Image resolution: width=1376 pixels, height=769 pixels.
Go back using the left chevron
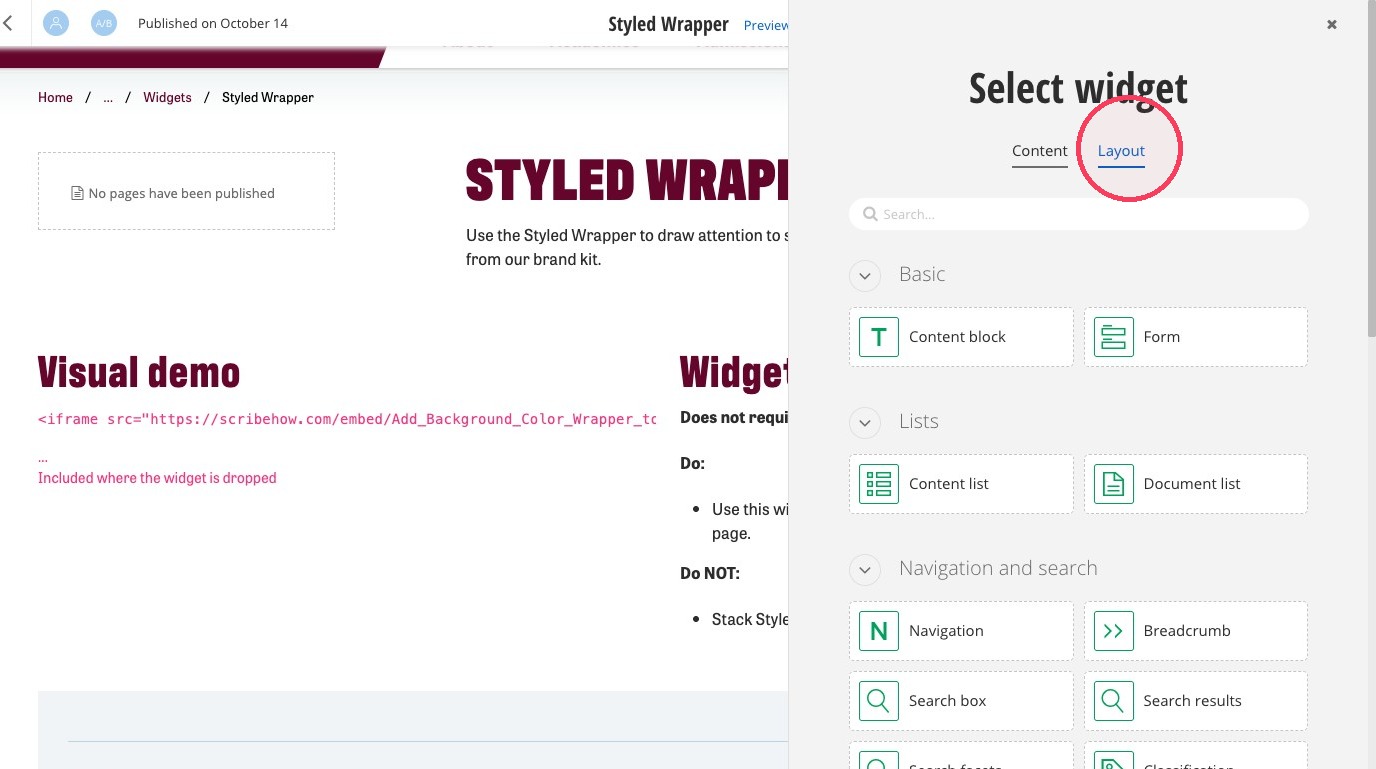click(x=8, y=23)
